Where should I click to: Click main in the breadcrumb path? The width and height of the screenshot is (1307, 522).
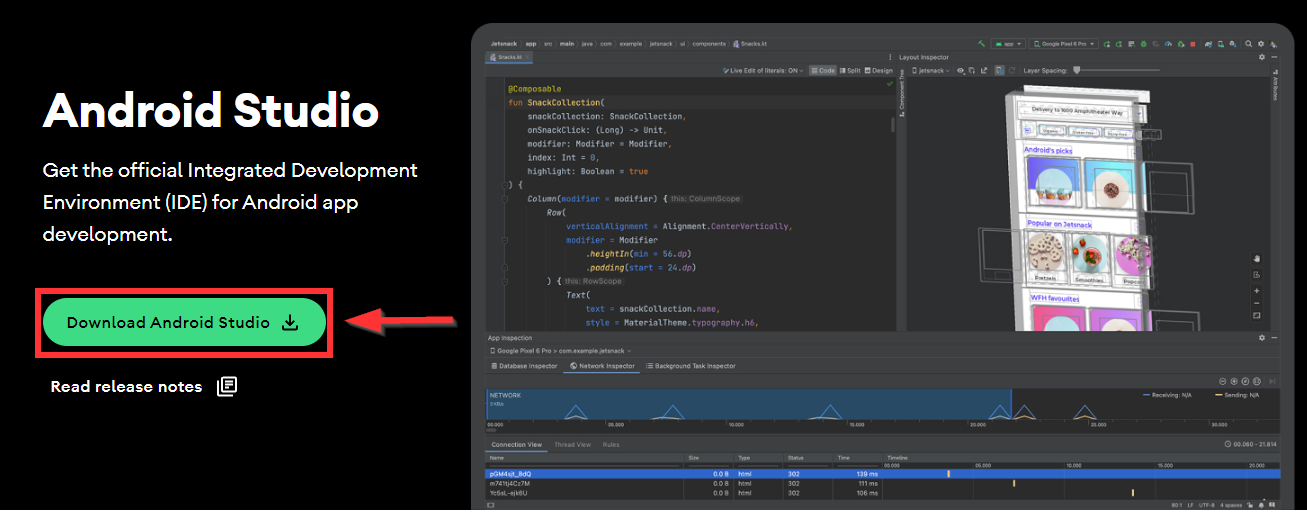click(x=567, y=44)
